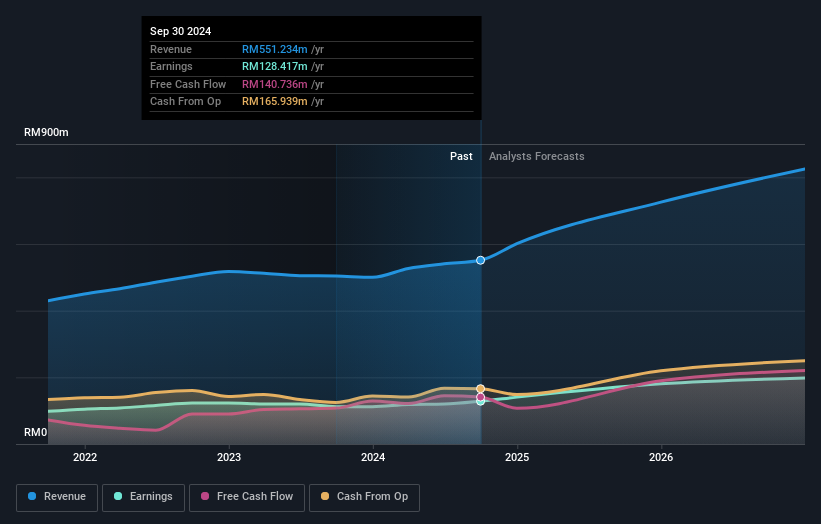Click the Past label

coord(461,156)
